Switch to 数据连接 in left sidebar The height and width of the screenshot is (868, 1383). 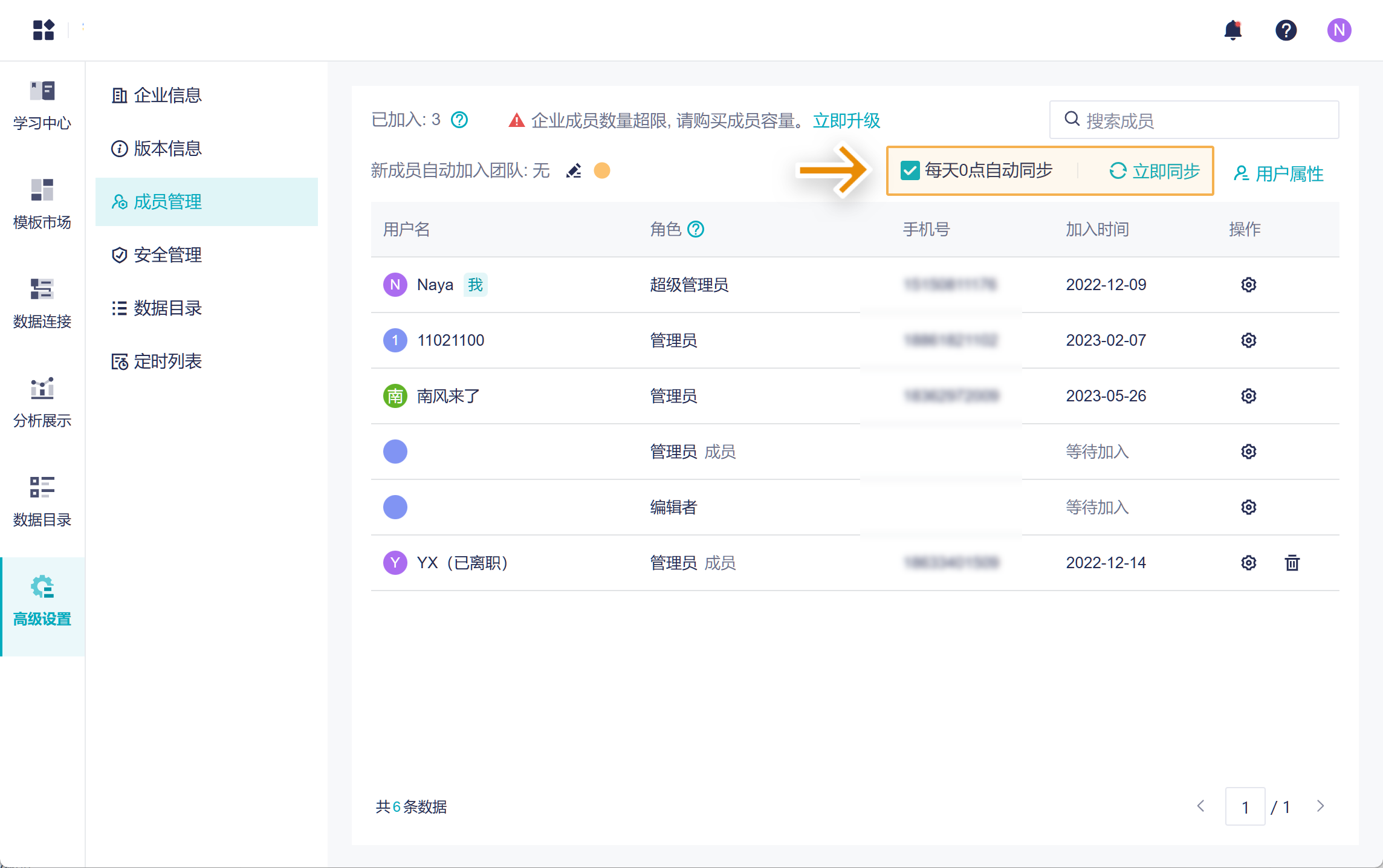point(42,303)
